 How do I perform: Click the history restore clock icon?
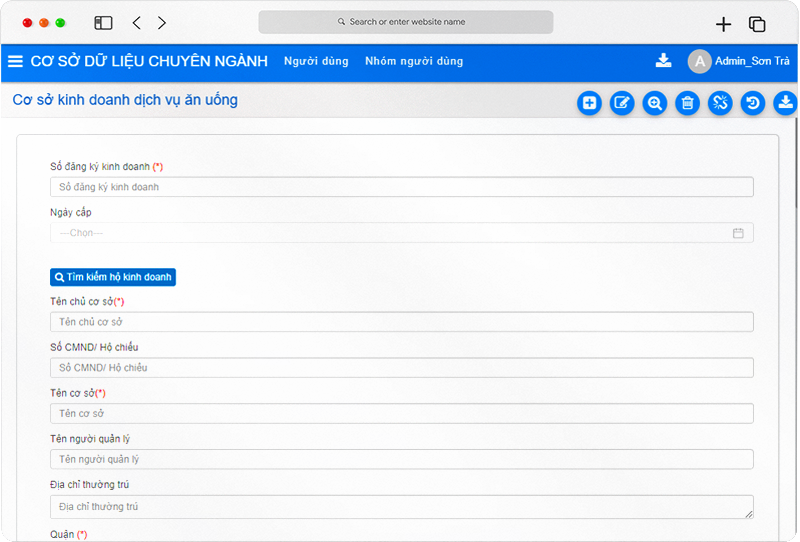coord(753,103)
